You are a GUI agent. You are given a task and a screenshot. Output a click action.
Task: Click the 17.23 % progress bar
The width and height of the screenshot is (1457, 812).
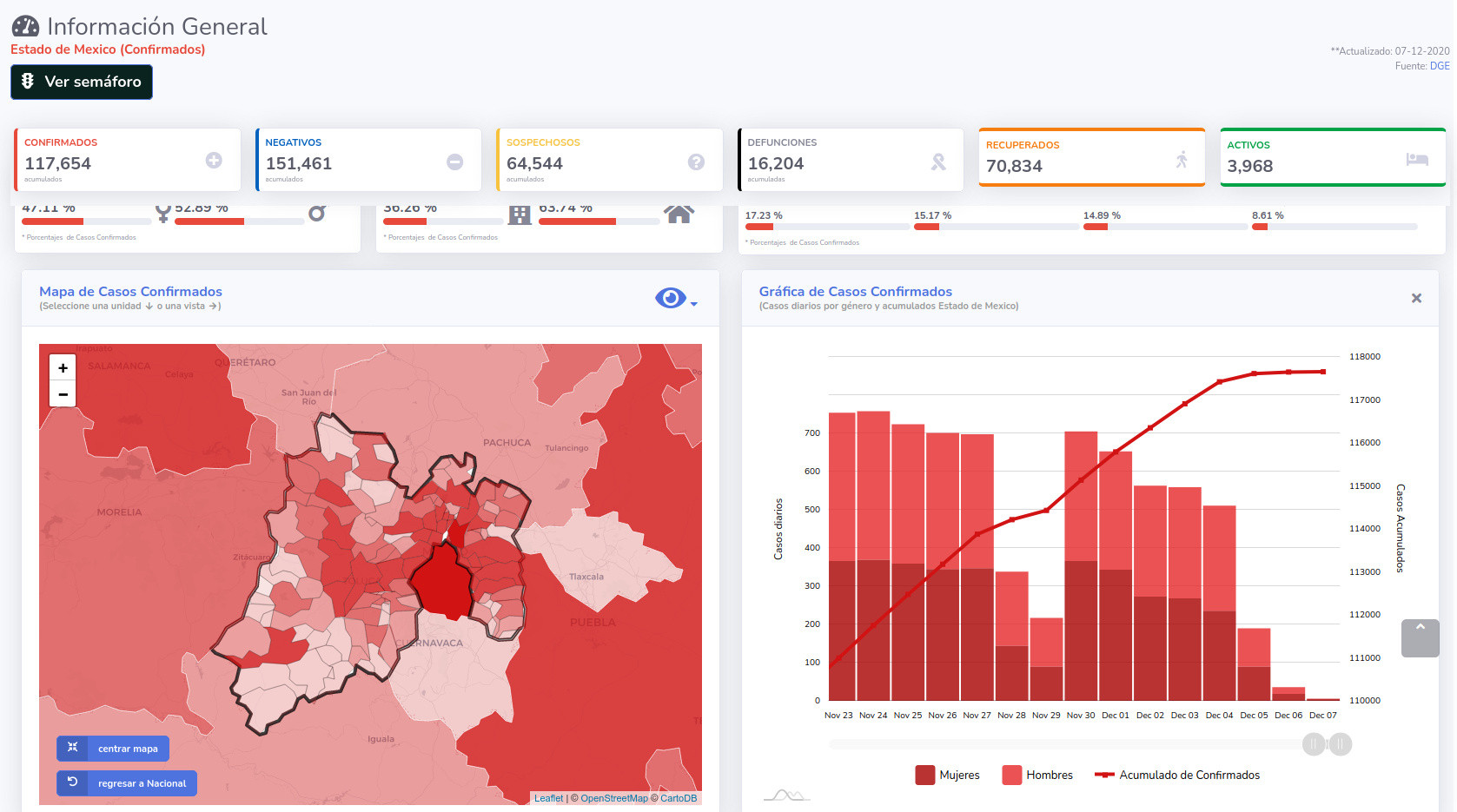(x=827, y=227)
